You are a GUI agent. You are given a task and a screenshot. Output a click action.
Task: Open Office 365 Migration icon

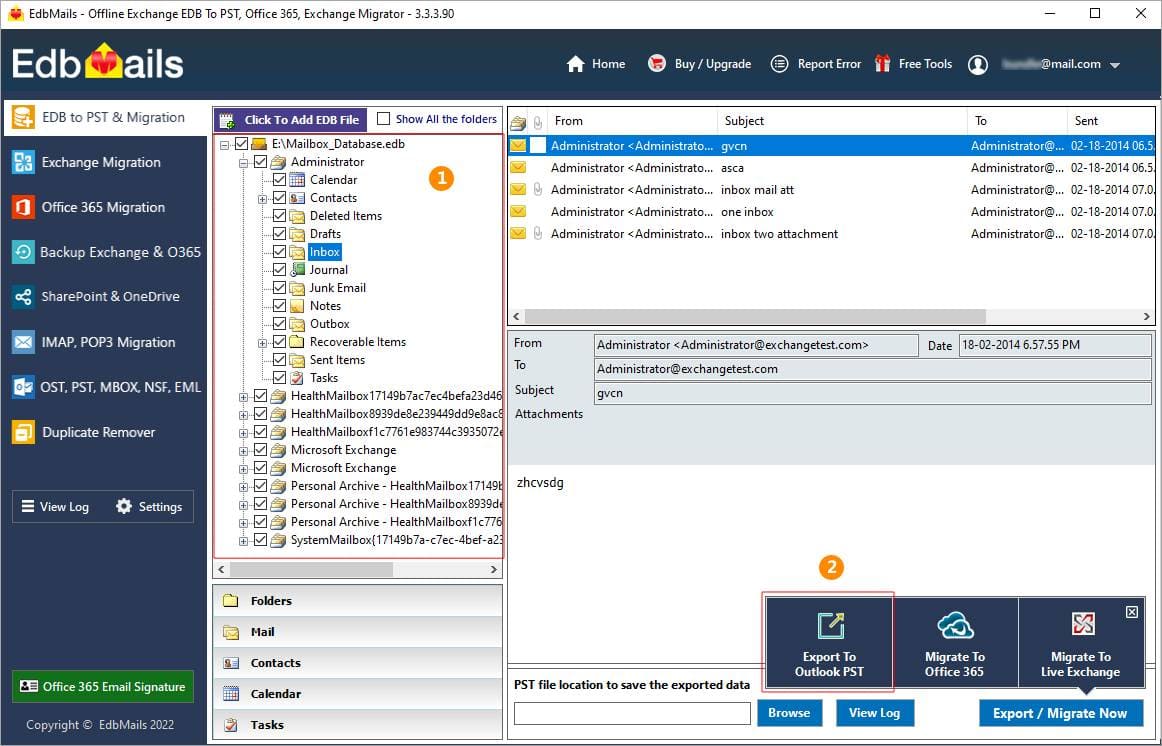point(23,207)
